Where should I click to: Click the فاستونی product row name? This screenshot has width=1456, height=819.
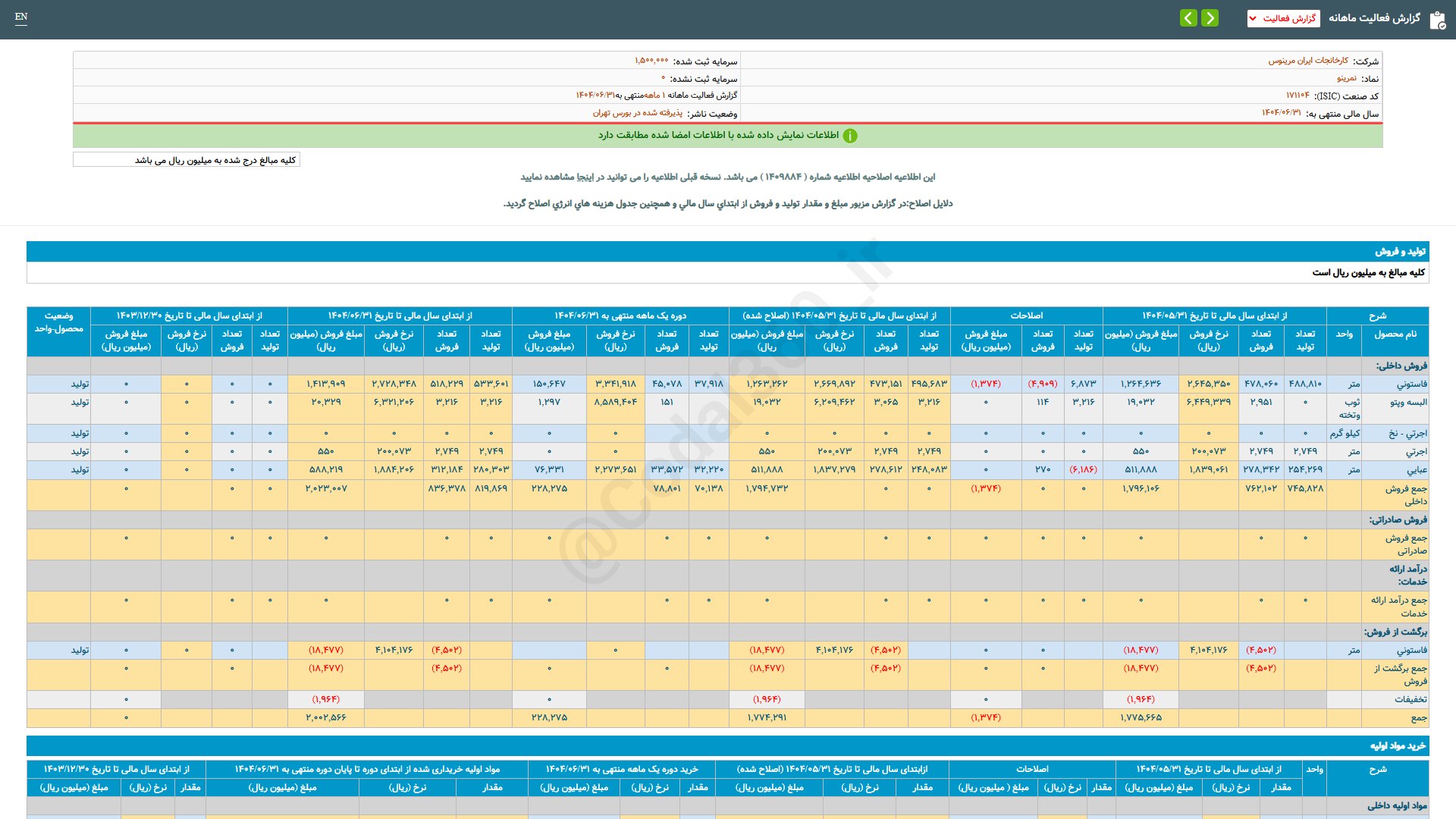click(x=1411, y=384)
